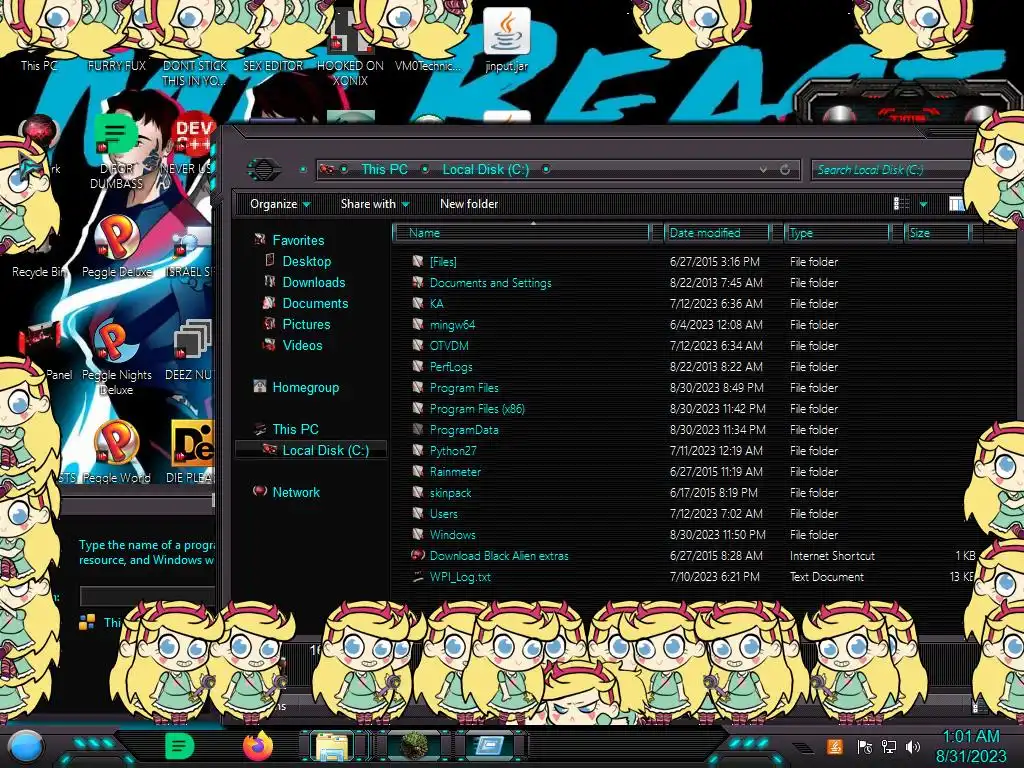Select the OTVDM folder row
Image resolution: width=1024 pixels, height=768 pixels.
pyautogui.click(x=686, y=345)
